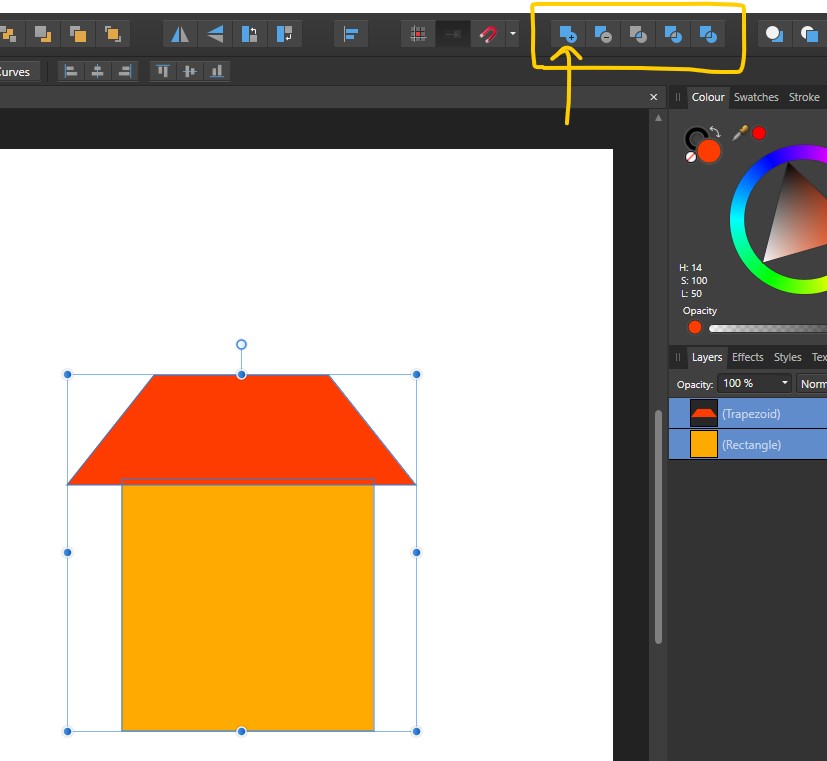Apply the Divide boolean operation
827x761 pixels.
click(708, 35)
